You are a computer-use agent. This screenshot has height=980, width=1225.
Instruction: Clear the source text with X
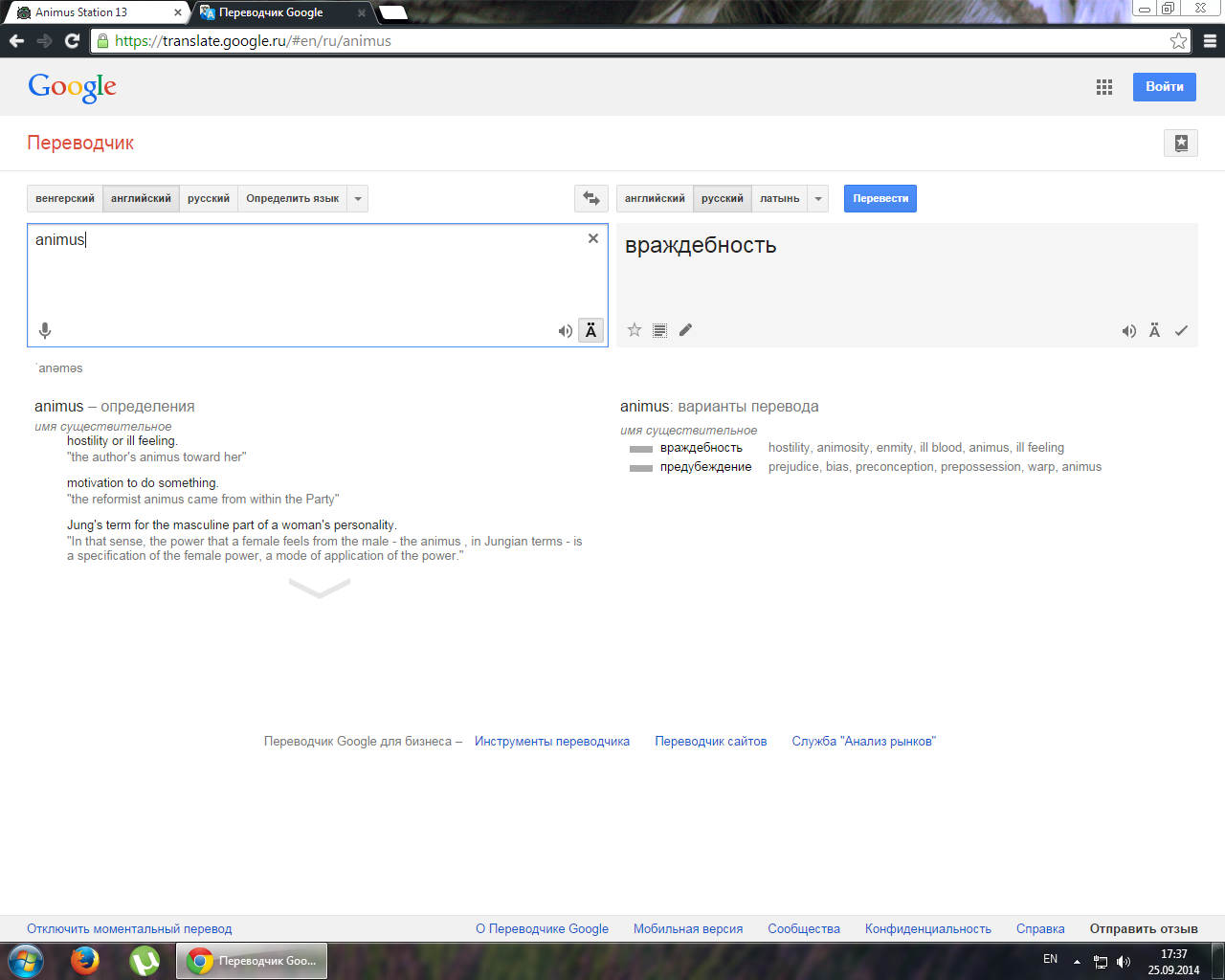point(593,238)
